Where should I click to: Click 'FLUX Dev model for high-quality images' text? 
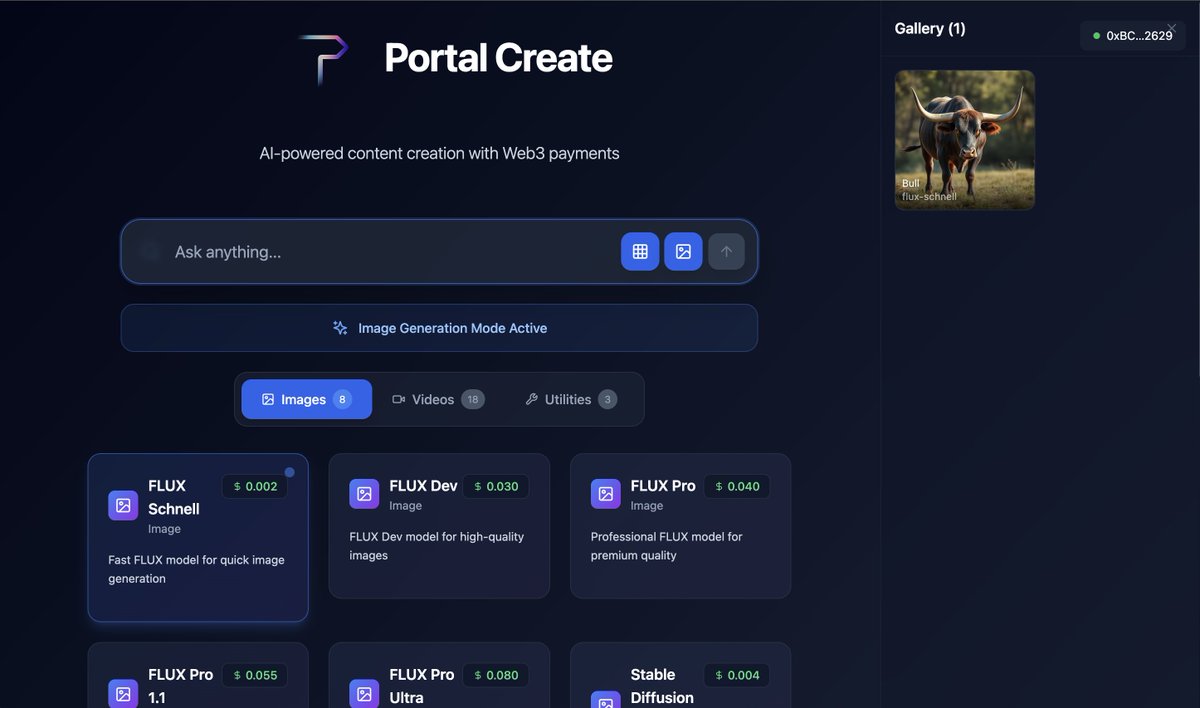(x=437, y=546)
